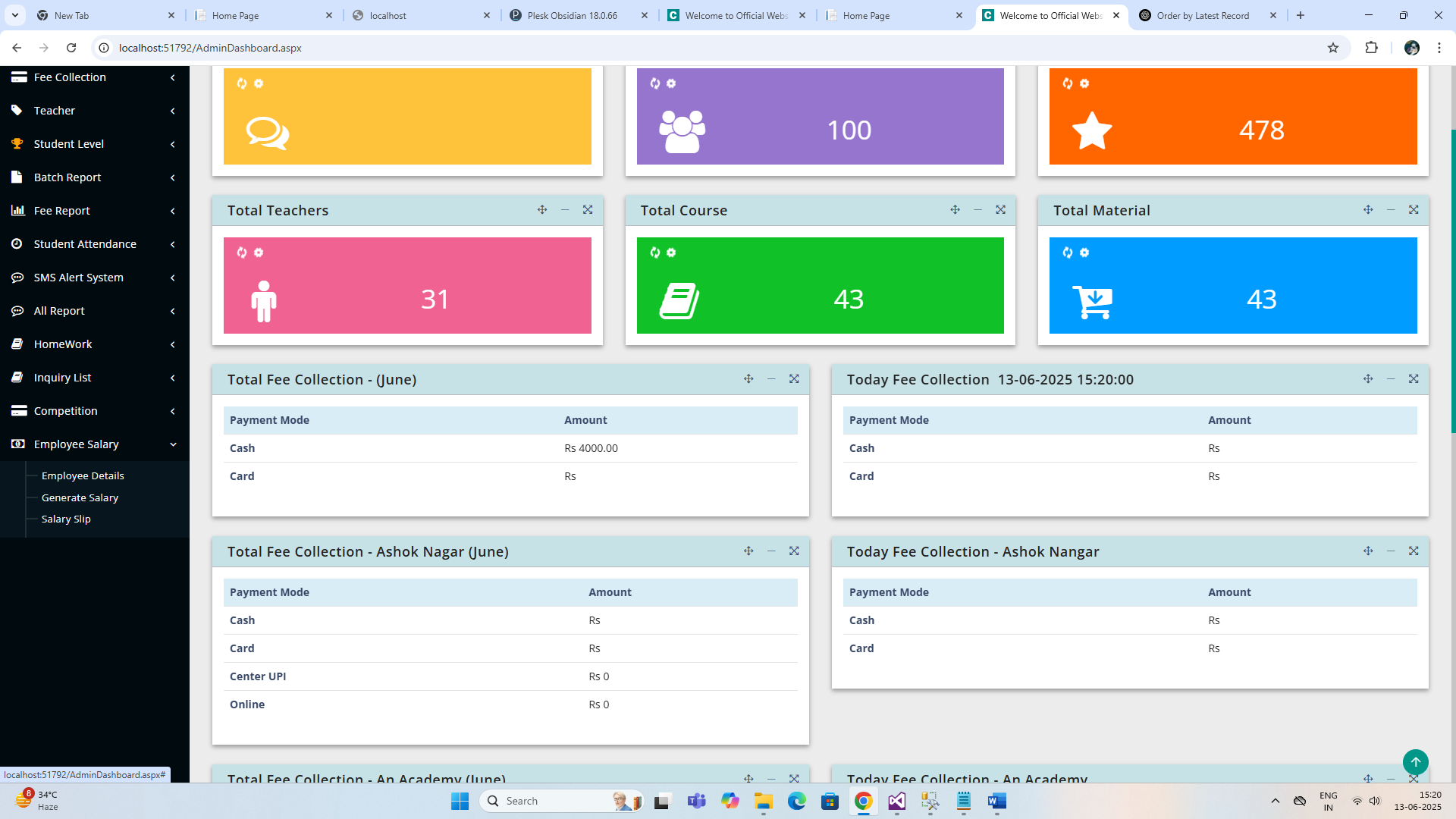
Task: Open Visual Studio from the taskbar
Action: [x=896, y=802]
